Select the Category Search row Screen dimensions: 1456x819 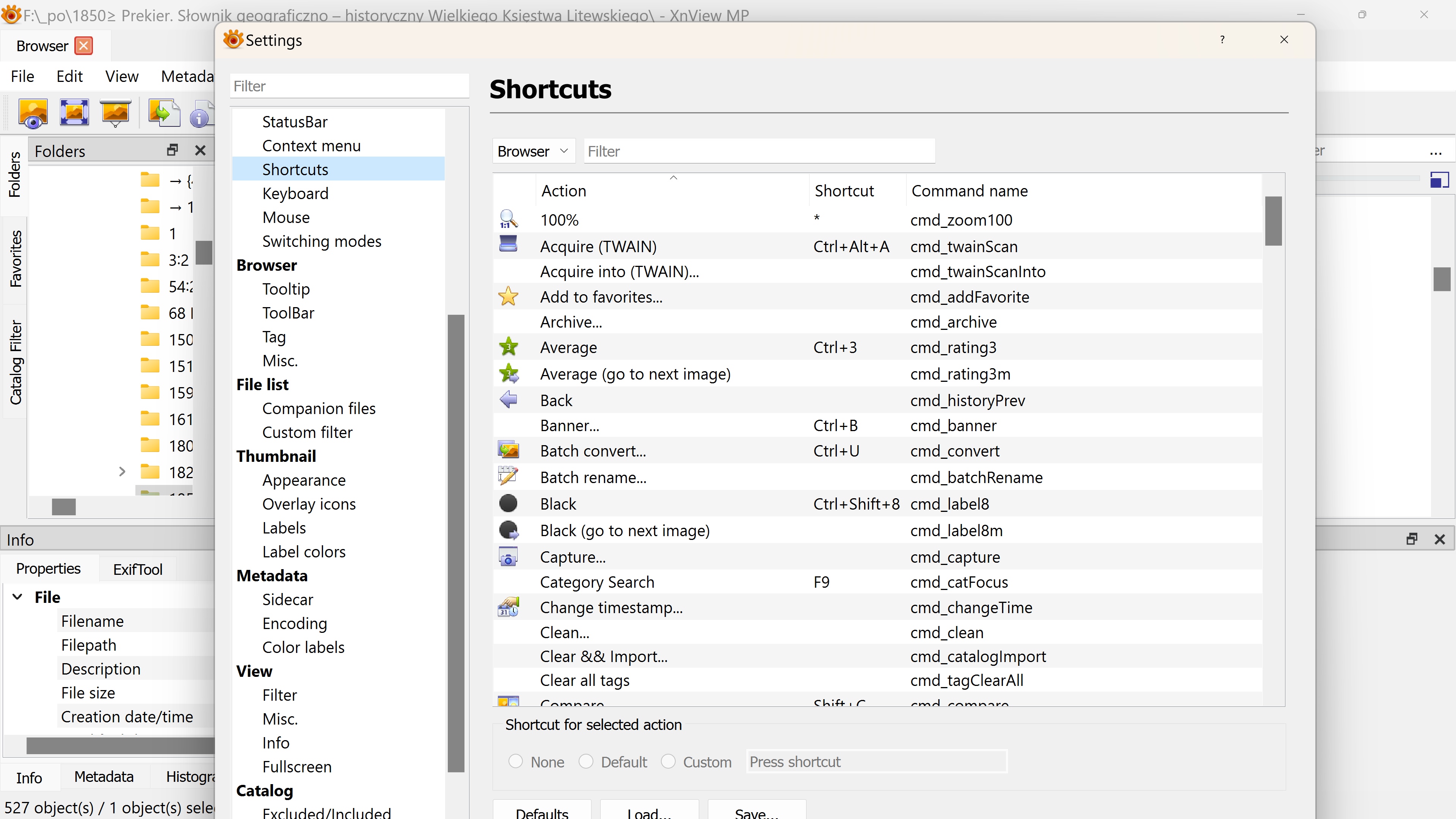pos(878,582)
